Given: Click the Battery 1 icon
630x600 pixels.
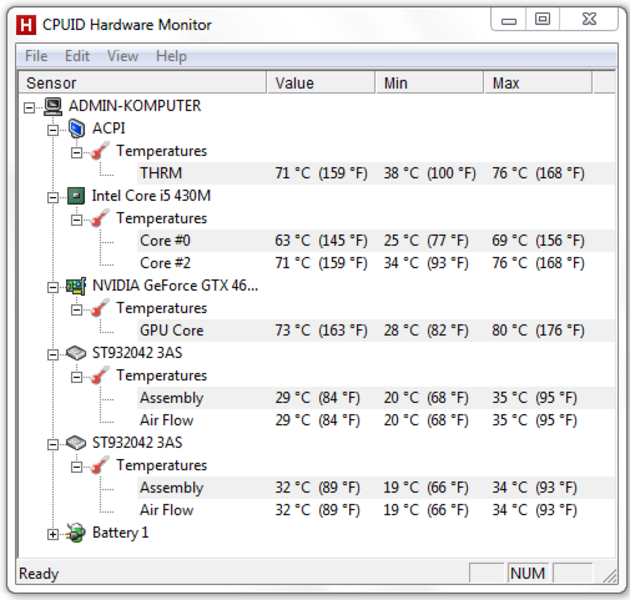Looking at the screenshot, I should click(76, 533).
